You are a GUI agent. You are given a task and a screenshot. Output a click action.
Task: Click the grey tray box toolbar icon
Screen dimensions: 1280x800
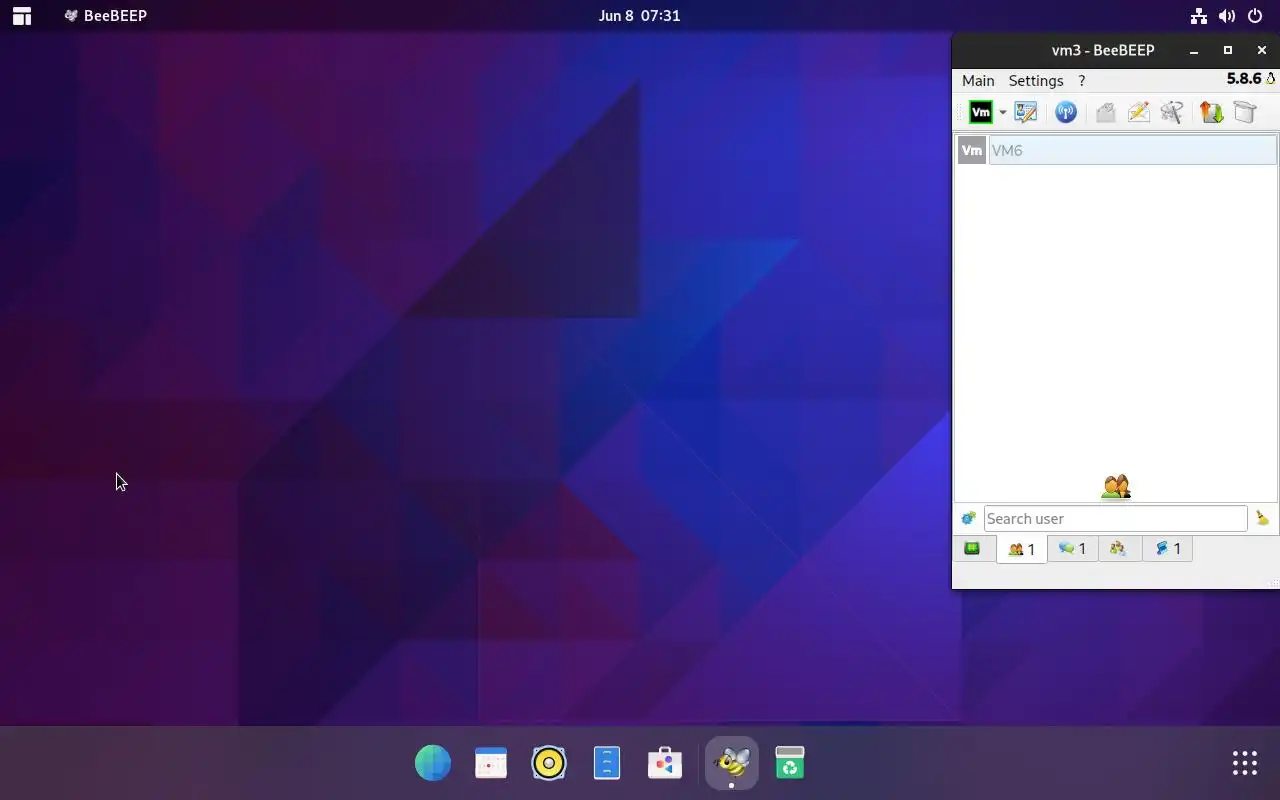click(x=1245, y=112)
